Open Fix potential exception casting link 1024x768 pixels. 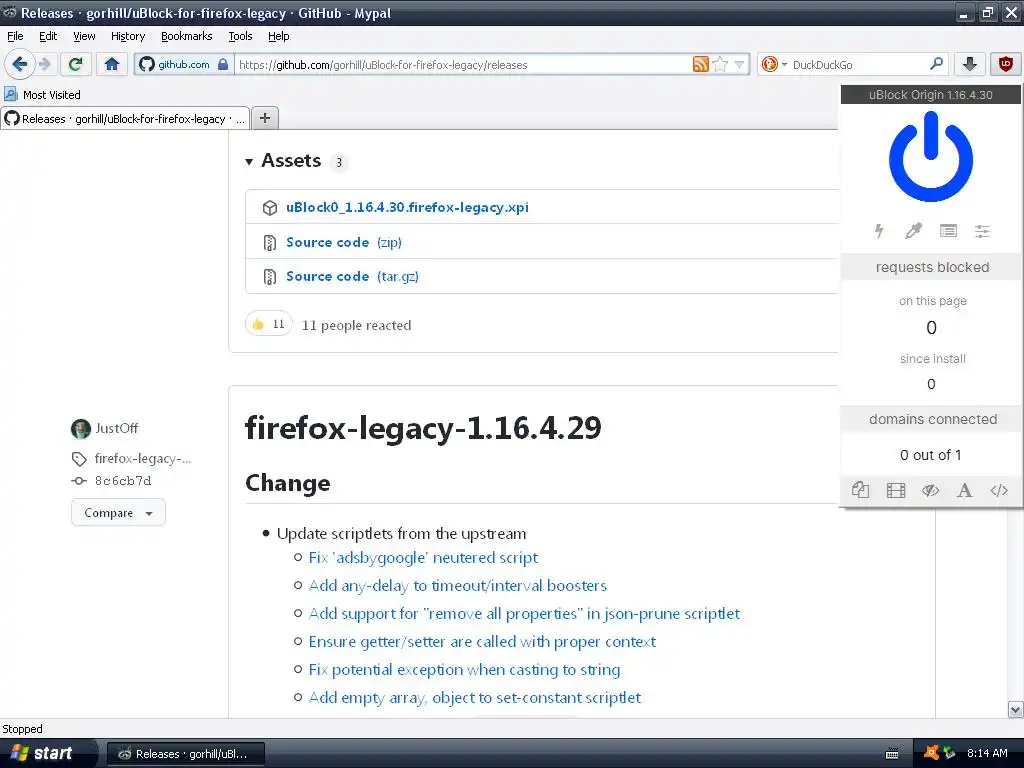click(x=464, y=670)
